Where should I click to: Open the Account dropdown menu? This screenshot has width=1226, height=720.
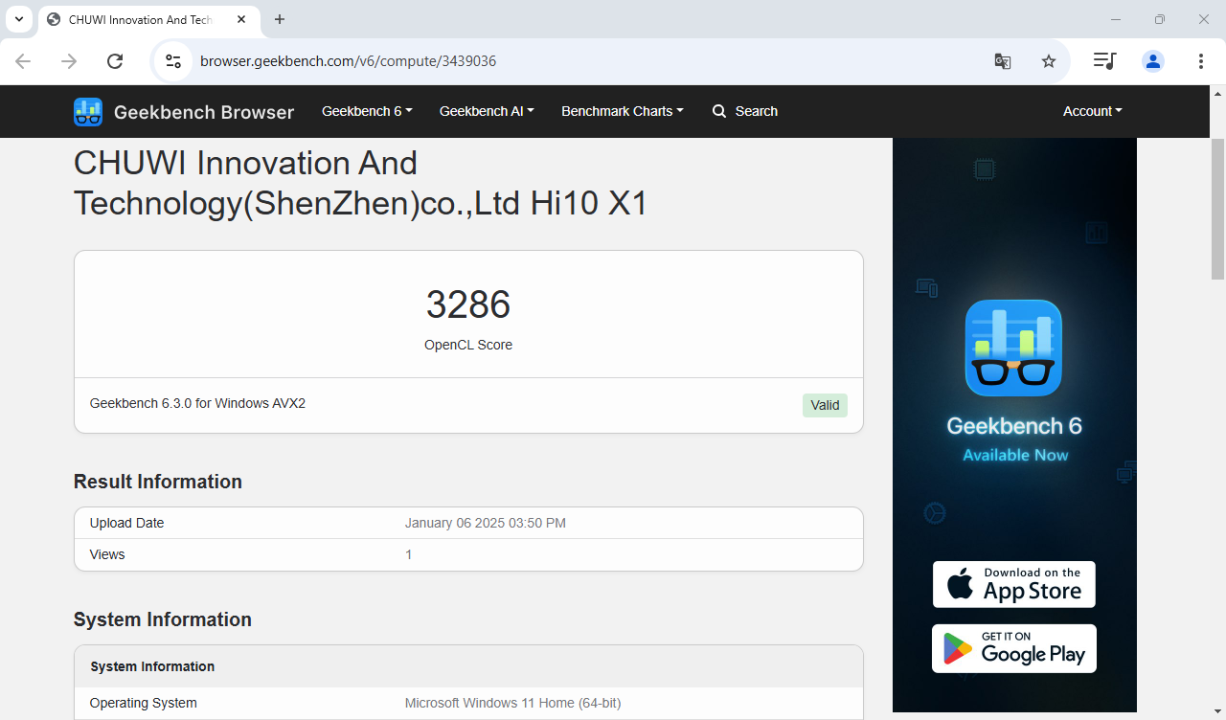click(x=1092, y=111)
